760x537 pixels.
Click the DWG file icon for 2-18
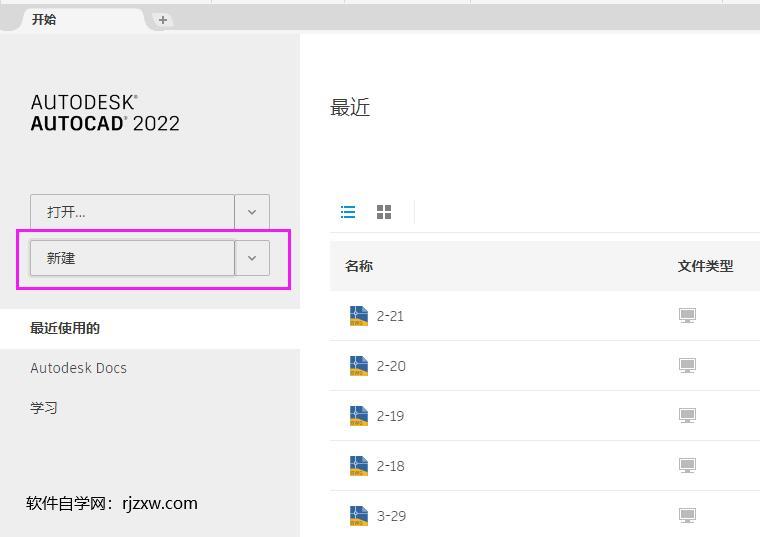pos(359,466)
